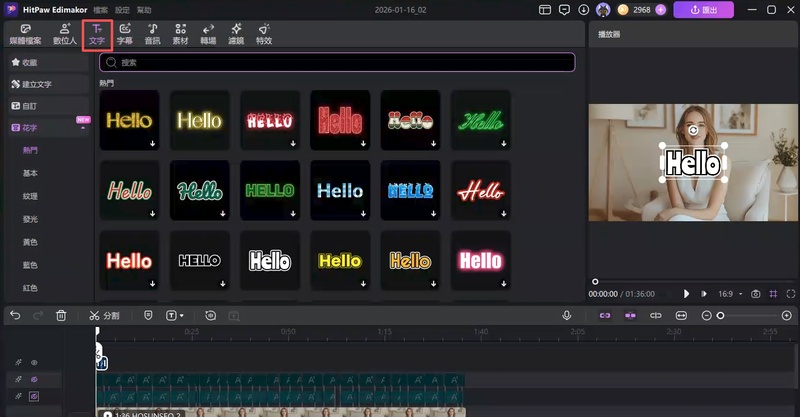800x417 pixels.
Task: Click the timeline zoom slider handle
Action: (x=720, y=315)
